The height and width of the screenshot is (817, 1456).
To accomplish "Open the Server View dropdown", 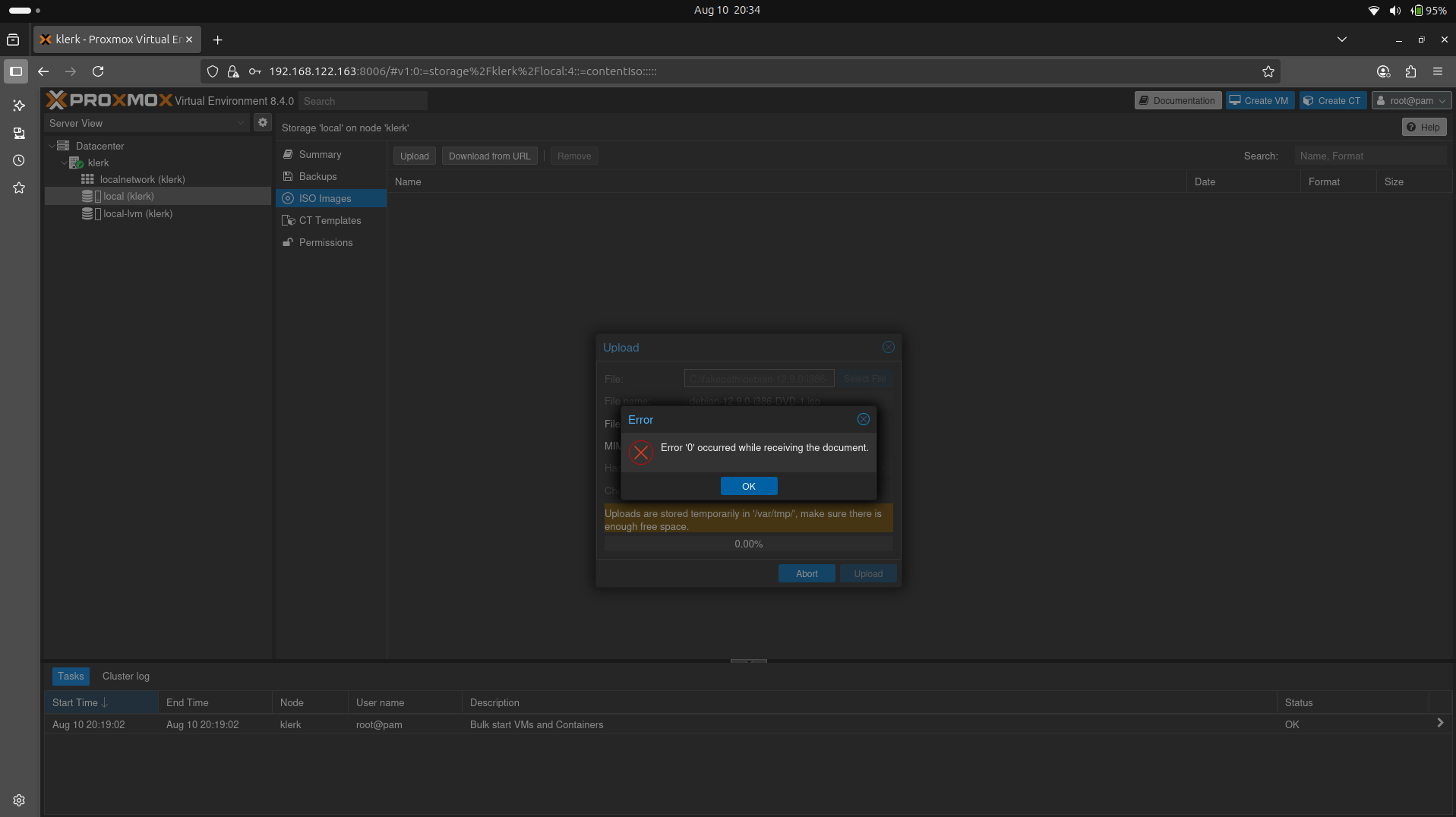I will (x=241, y=122).
